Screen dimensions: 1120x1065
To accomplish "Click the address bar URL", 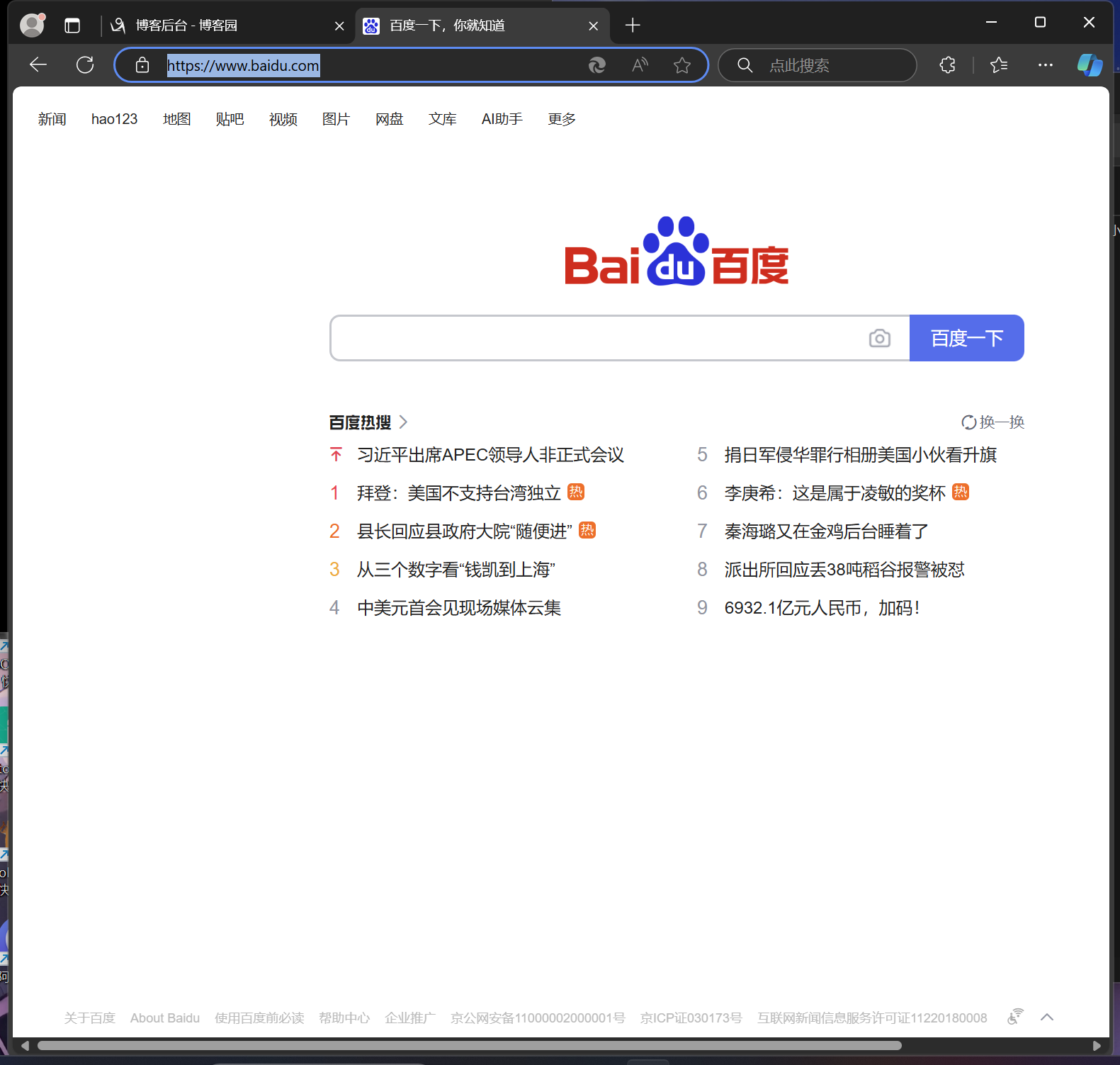I will point(243,65).
